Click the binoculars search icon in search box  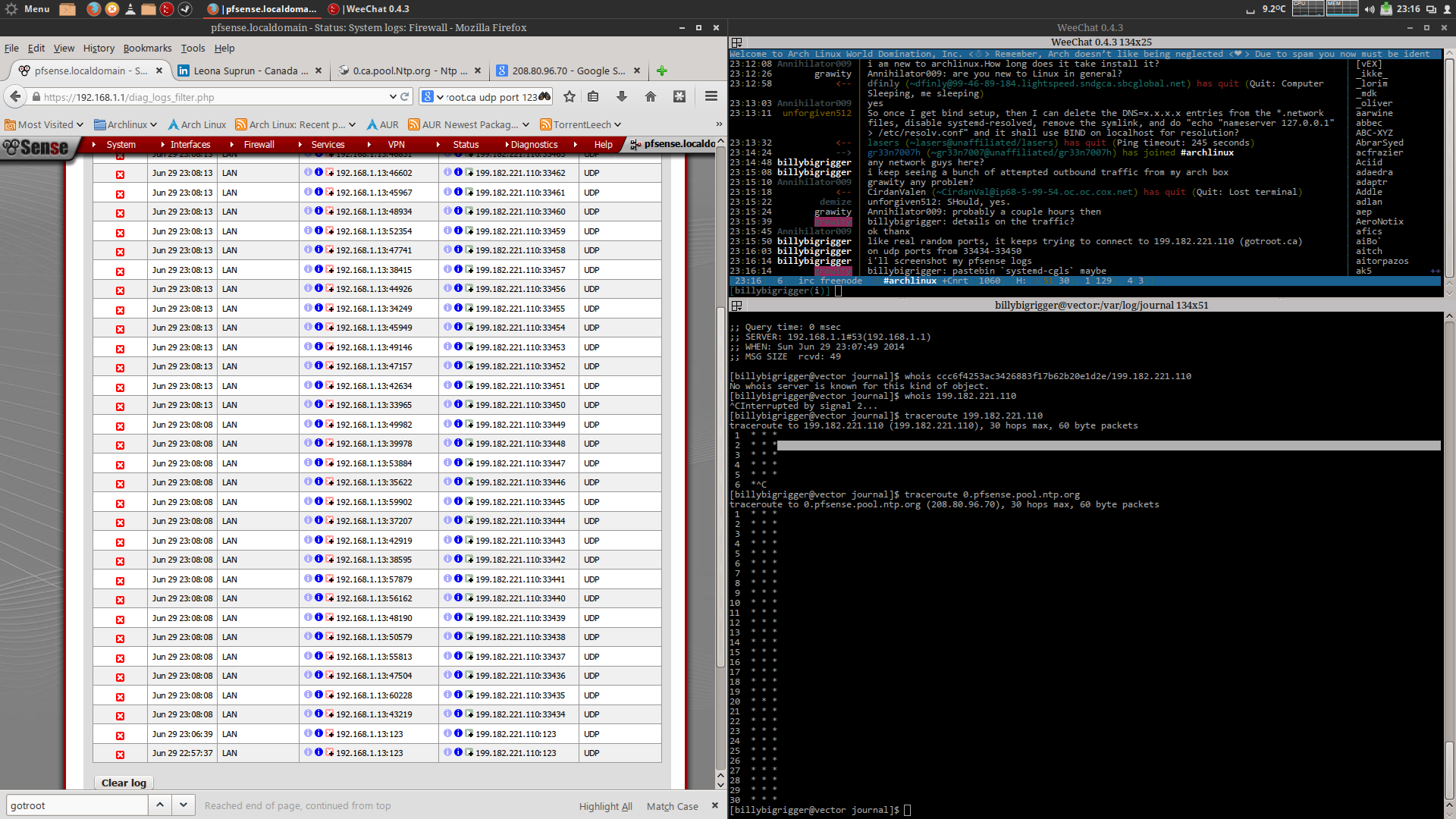(544, 96)
